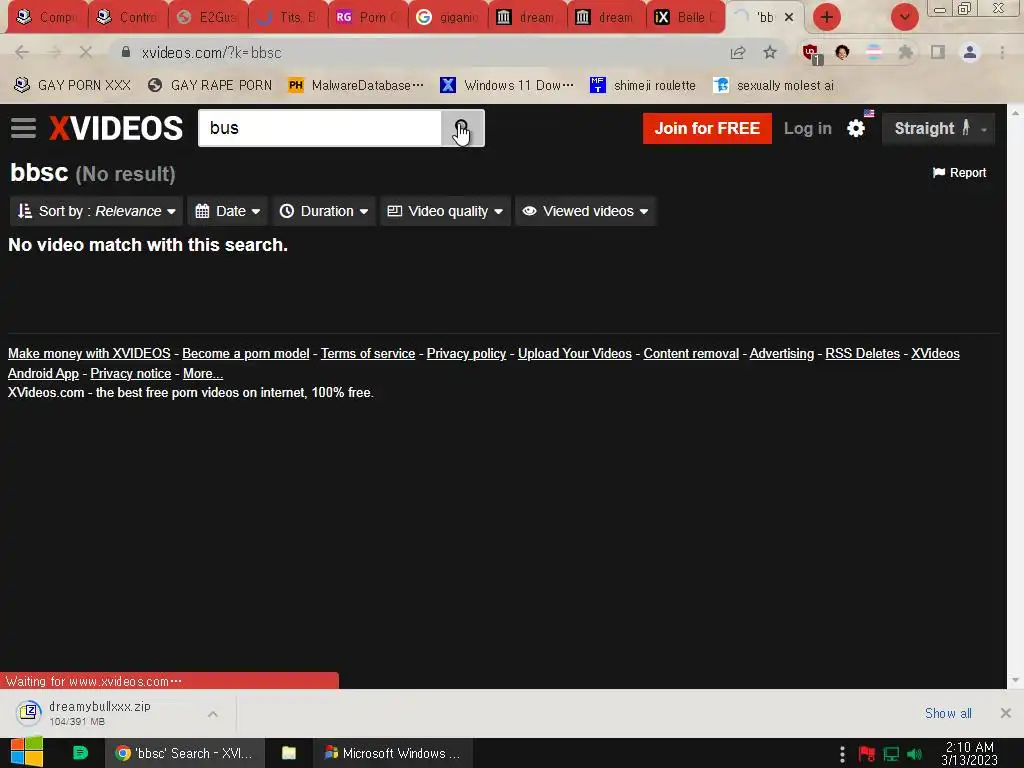
Task: Click the network icon in system tray
Action: pos(891,754)
